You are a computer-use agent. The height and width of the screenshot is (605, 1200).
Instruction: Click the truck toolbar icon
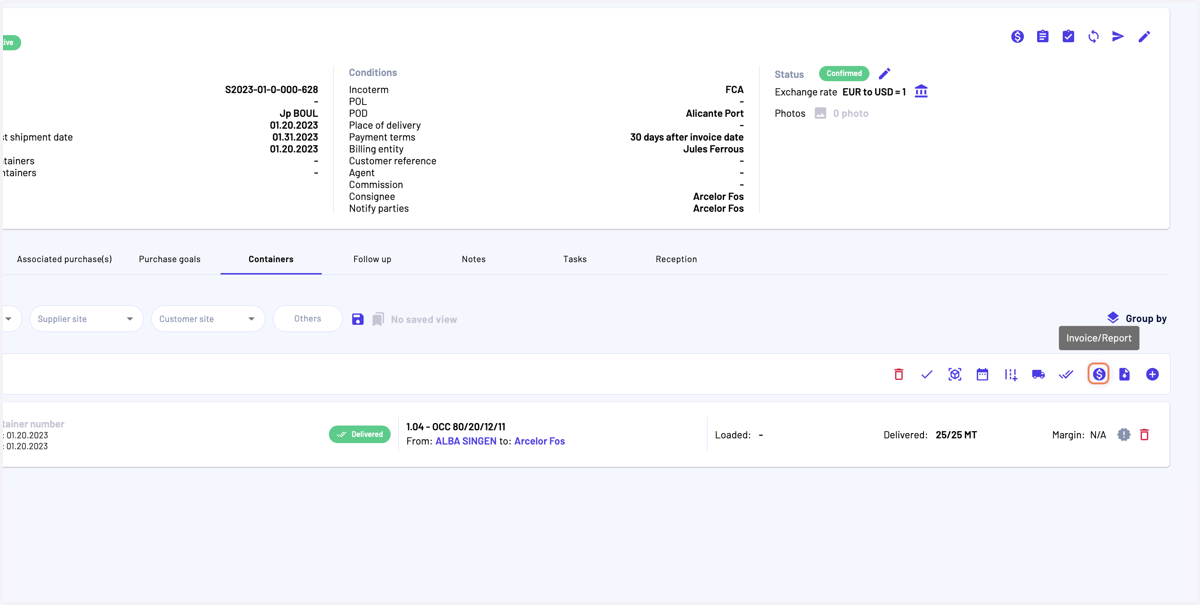click(1038, 375)
